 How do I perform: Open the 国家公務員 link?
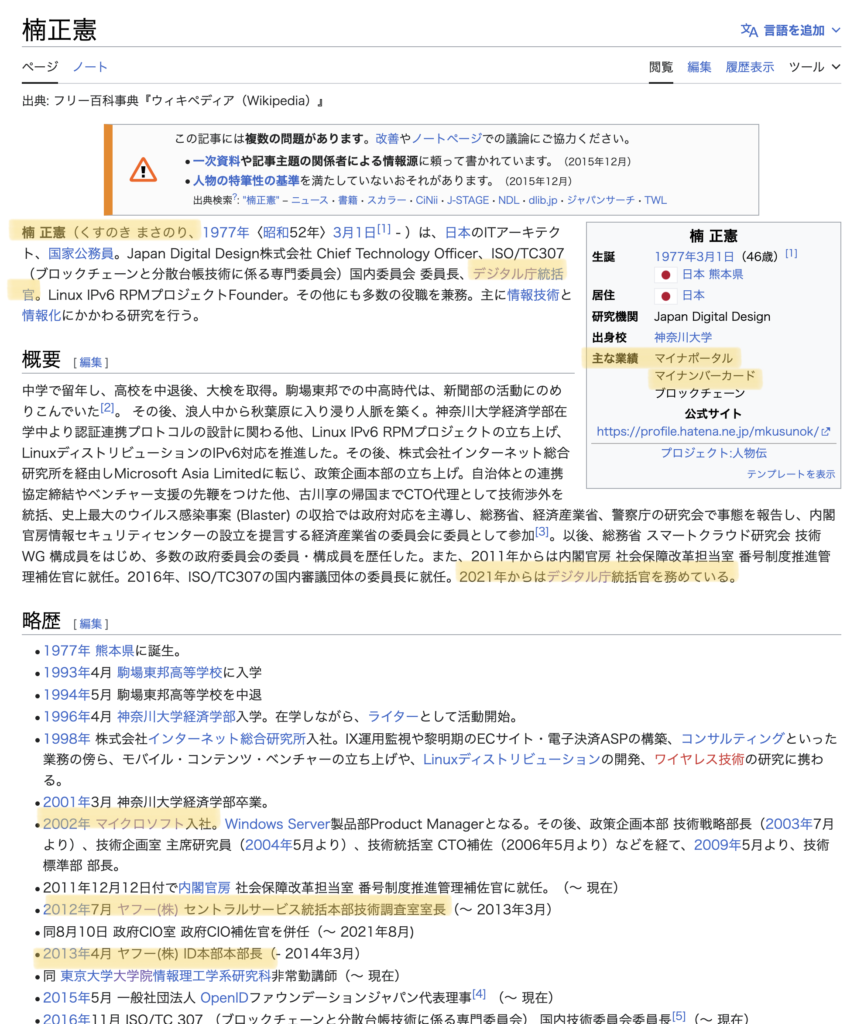pyautogui.click(x=80, y=253)
